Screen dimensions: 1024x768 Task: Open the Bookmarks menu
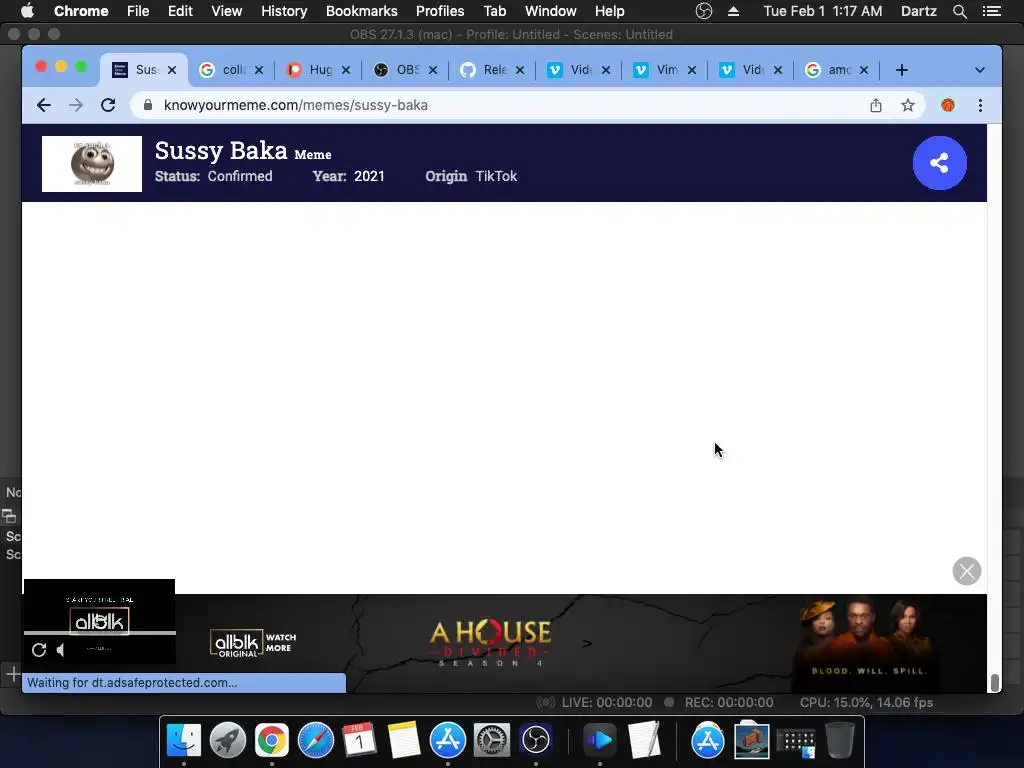[x=362, y=11]
